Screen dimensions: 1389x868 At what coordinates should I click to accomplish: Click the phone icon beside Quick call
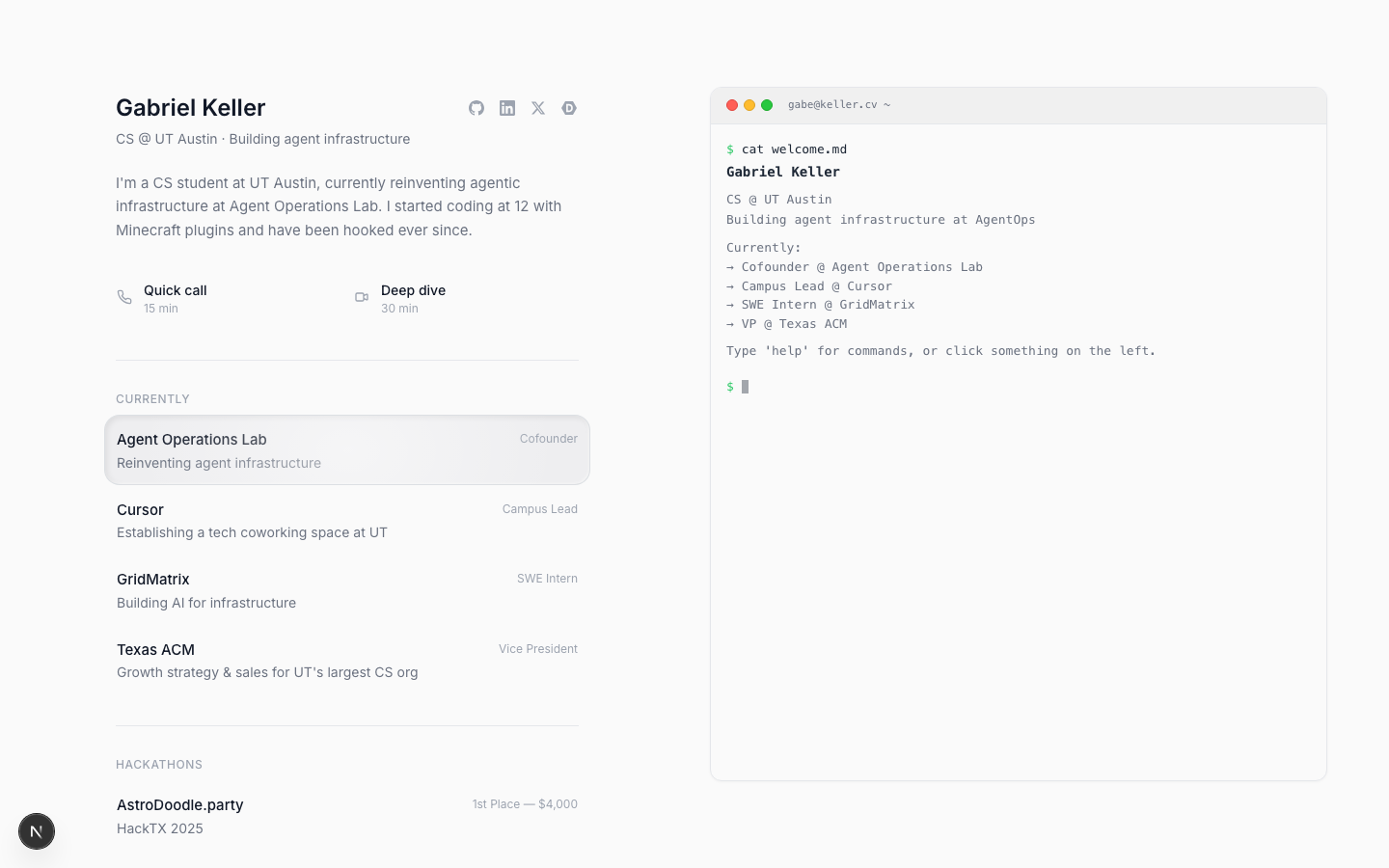click(x=124, y=297)
